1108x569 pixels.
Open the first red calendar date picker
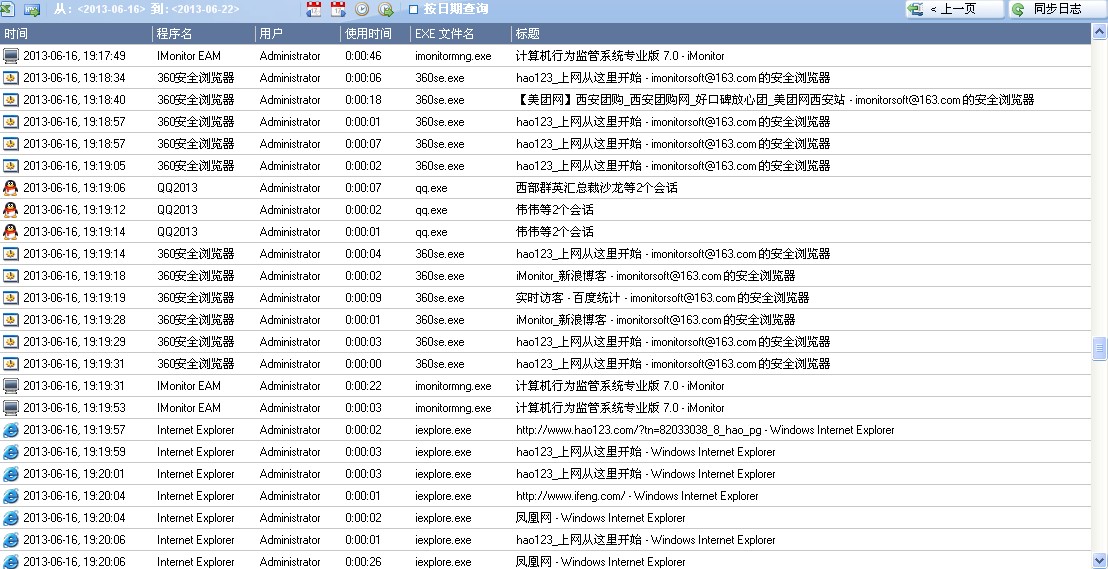pos(314,9)
